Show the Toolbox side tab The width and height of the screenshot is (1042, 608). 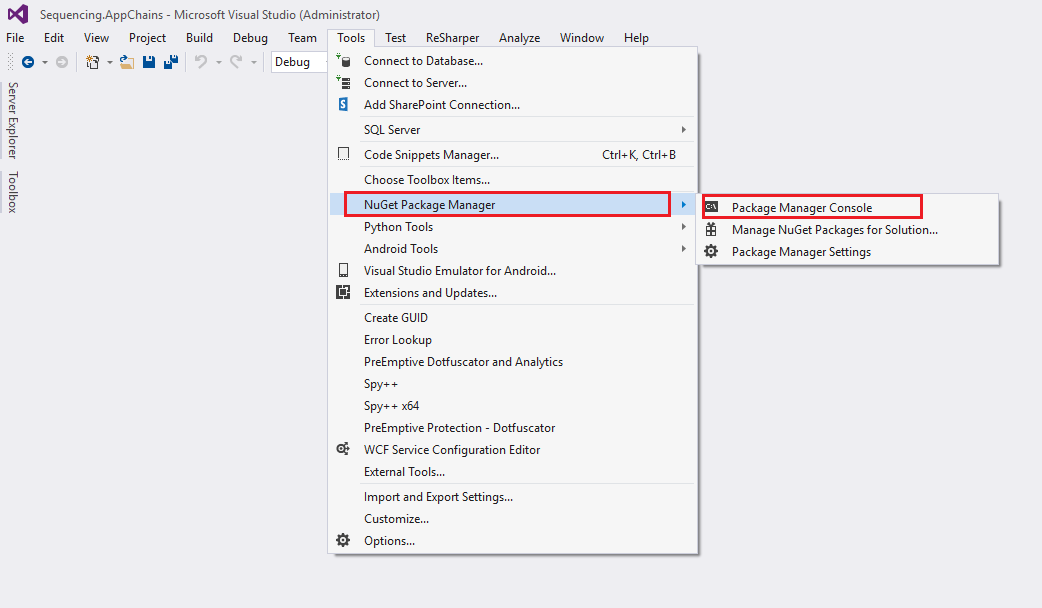coord(13,192)
